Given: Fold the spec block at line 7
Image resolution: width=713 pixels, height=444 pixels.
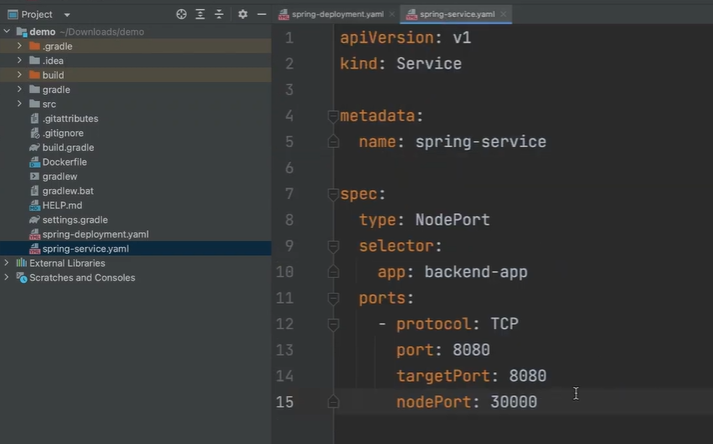Looking at the screenshot, I should pyautogui.click(x=333, y=194).
